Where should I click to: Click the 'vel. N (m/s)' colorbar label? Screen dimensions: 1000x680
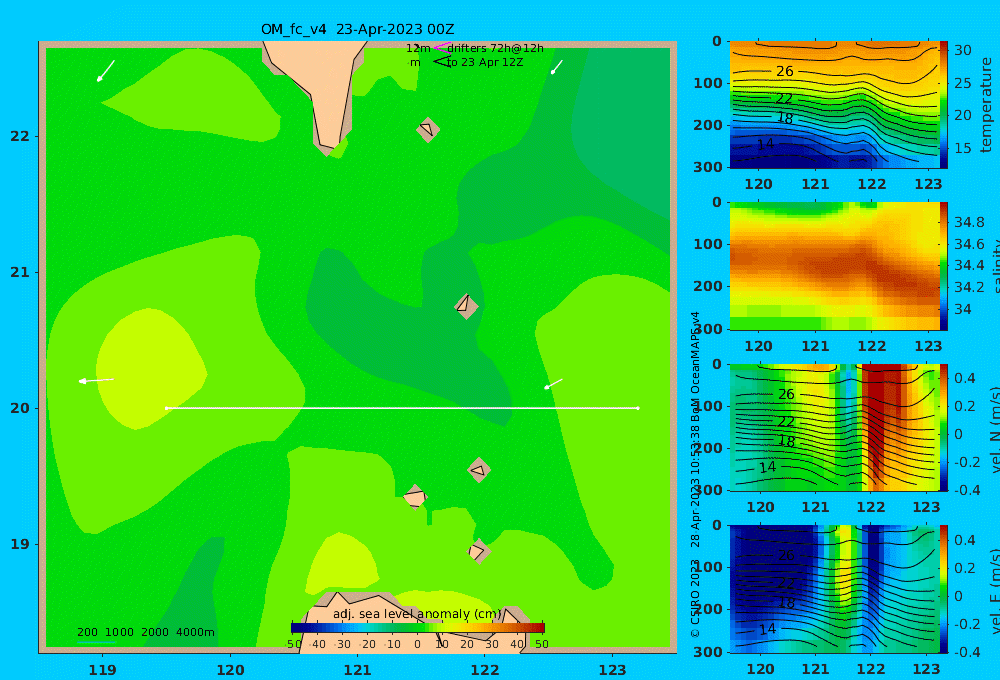click(994, 429)
